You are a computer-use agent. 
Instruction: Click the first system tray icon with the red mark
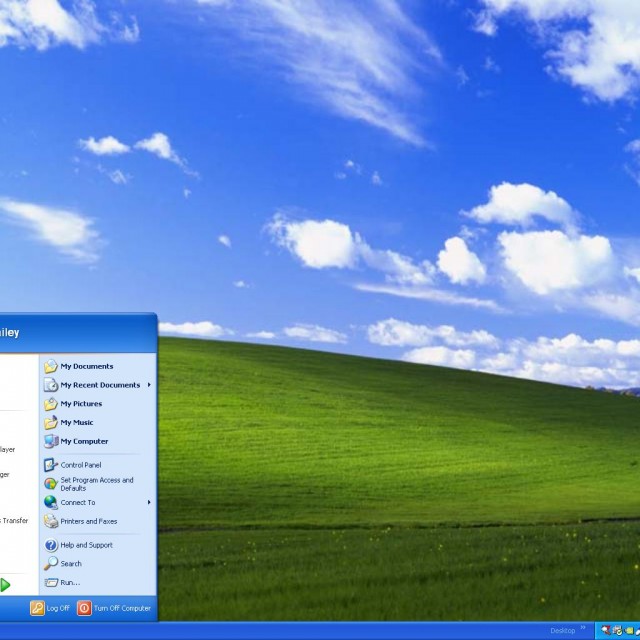tap(605, 631)
